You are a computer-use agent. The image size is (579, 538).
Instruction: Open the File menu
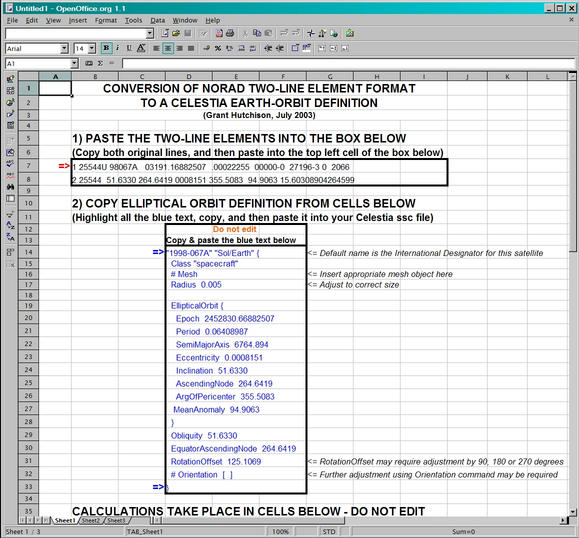(x=12, y=20)
